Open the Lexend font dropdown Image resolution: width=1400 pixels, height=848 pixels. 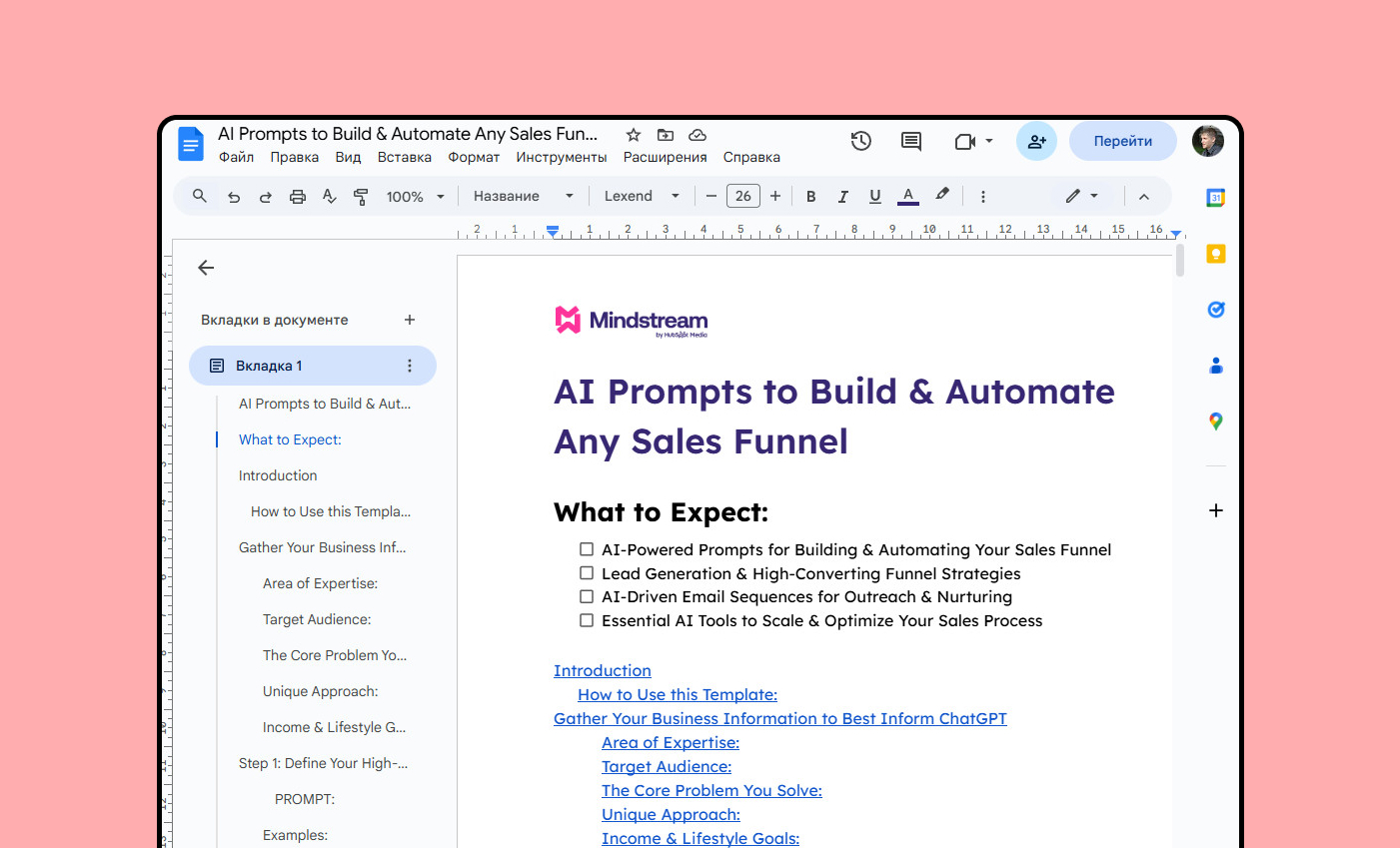(642, 197)
